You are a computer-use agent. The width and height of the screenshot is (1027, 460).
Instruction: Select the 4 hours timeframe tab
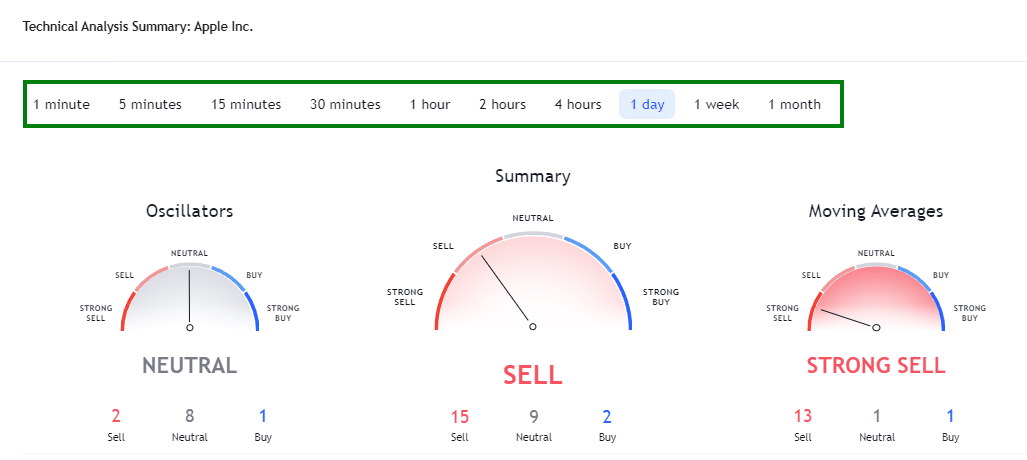tap(578, 104)
